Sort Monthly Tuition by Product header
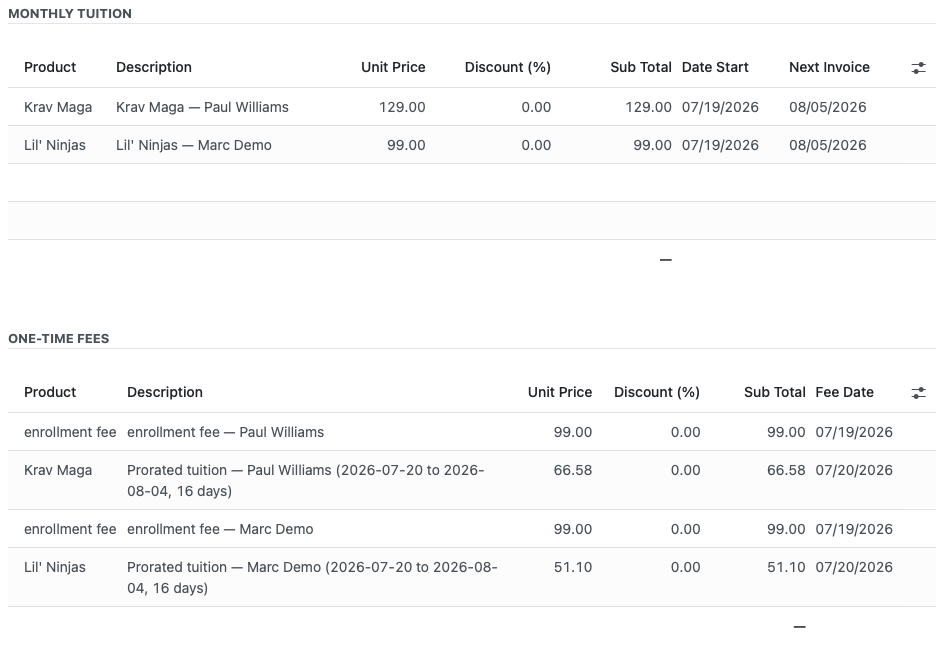The width and height of the screenshot is (946, 651). (x=50, y=67)
